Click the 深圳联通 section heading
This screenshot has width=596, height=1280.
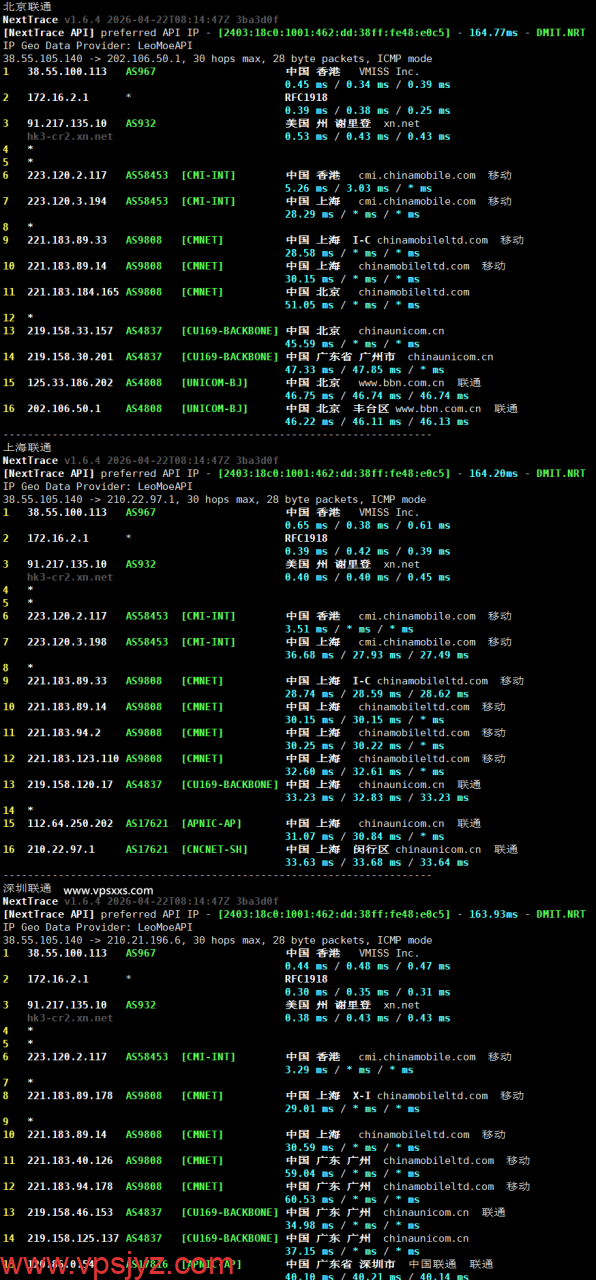pyautogui.click(x=28, y=888)
